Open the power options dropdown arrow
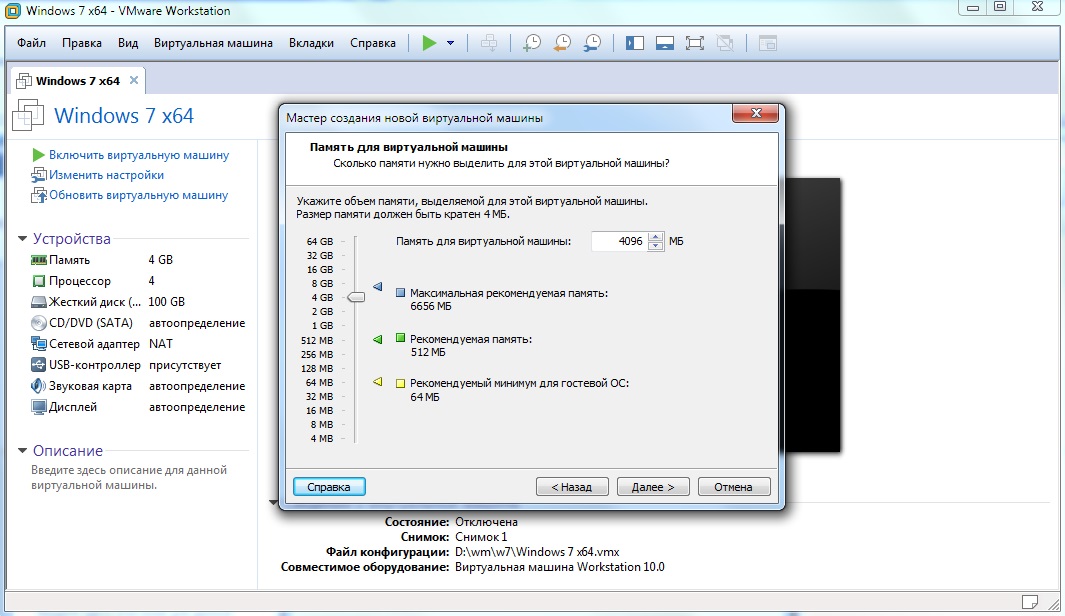Screen dimensions: 1065x616 [x=450, y=43]
